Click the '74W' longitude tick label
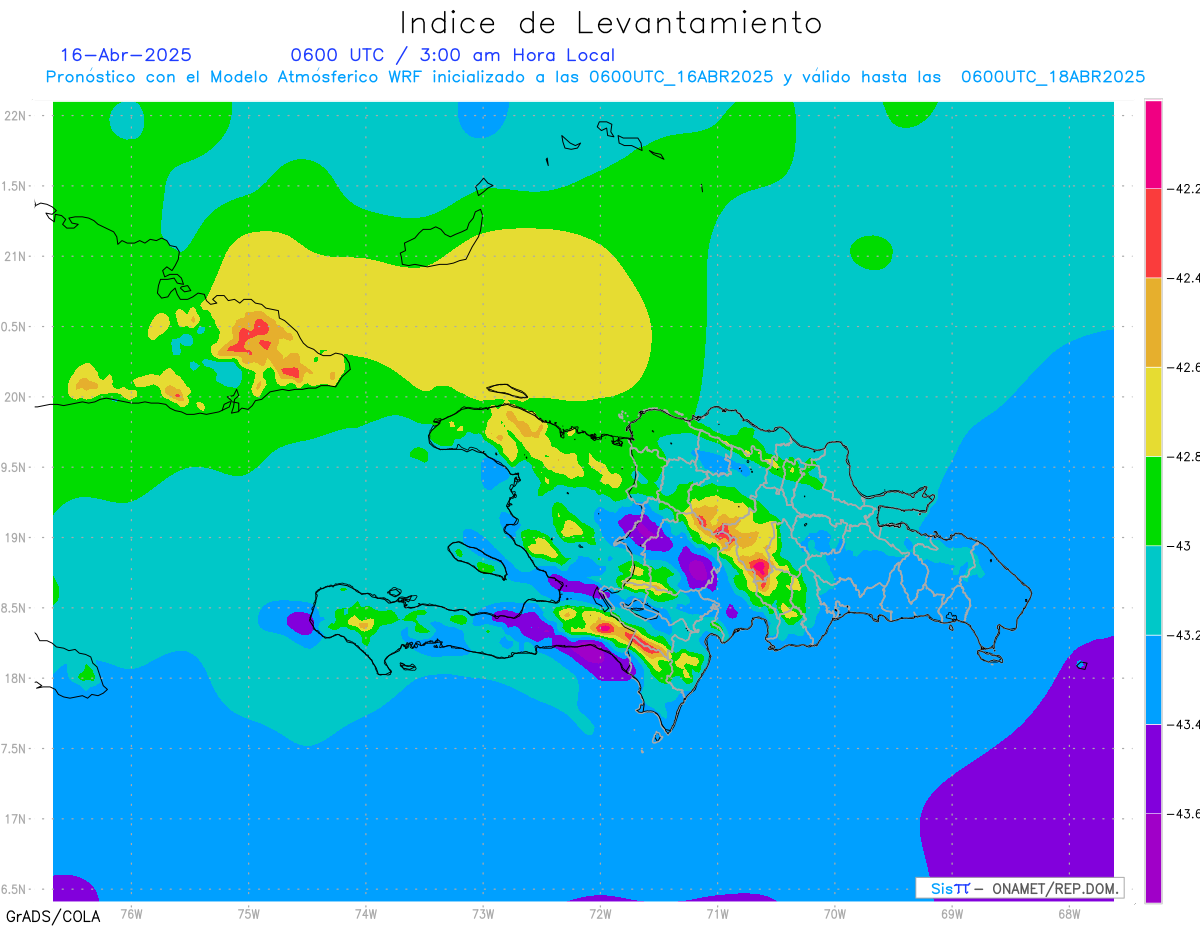The width and height of the screenshot is (1200, 927). [x=366, y=914]
